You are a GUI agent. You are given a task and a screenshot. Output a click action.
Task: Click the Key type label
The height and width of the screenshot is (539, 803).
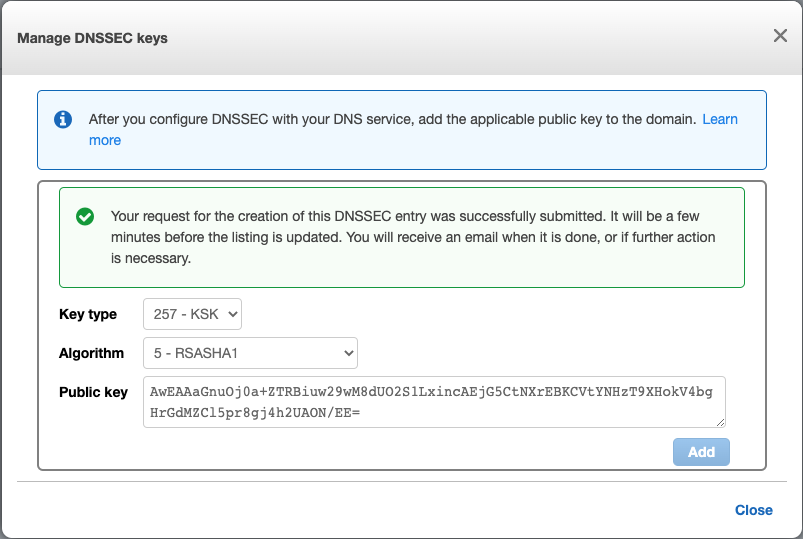click(x=88, y=314)
